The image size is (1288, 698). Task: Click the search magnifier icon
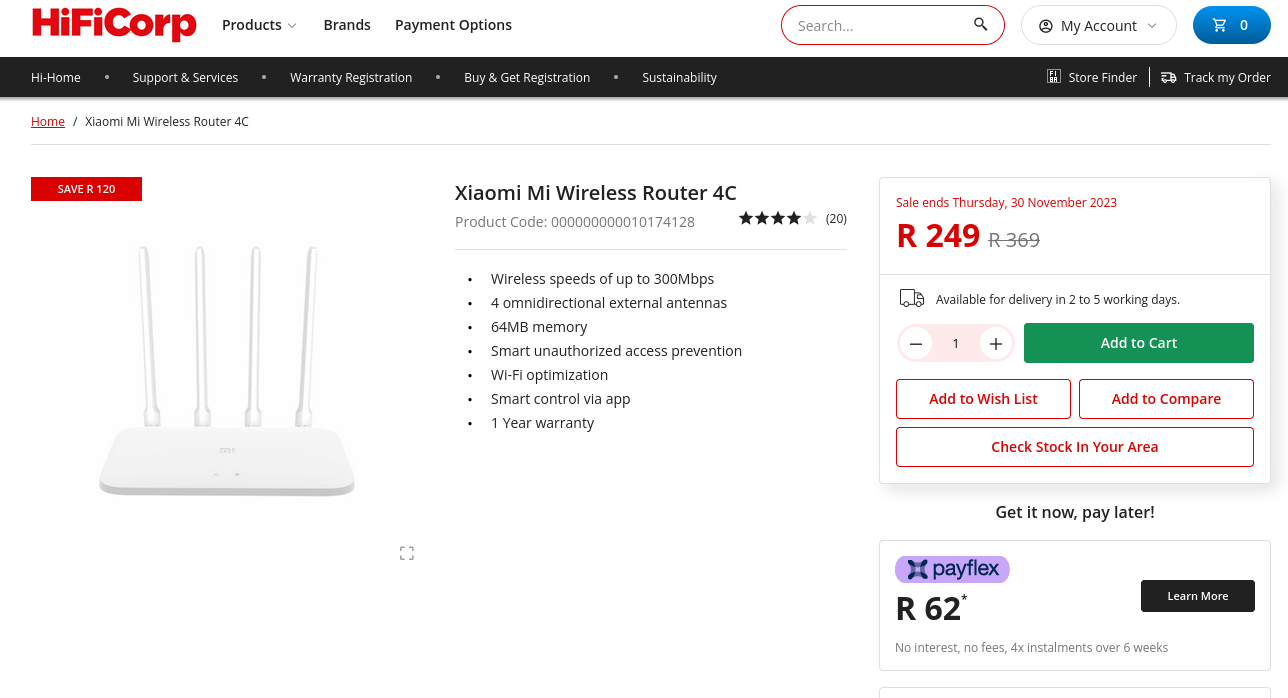(980, 25)
